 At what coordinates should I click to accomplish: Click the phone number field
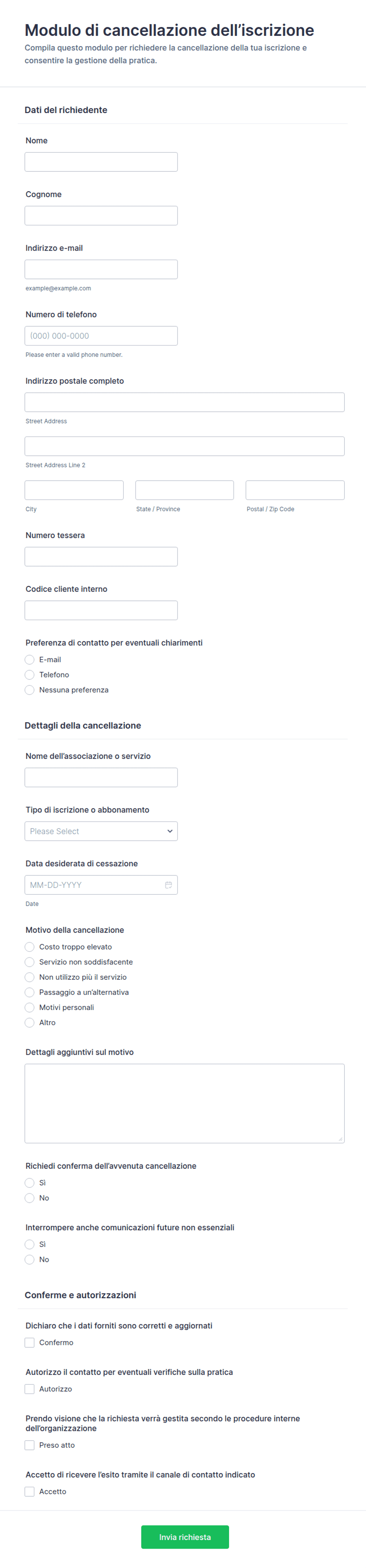[x=101, y=335]
